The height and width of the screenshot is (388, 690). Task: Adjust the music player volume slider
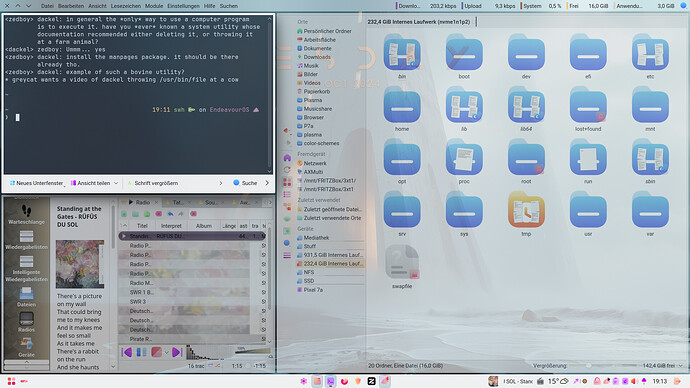tap(253, 351)
